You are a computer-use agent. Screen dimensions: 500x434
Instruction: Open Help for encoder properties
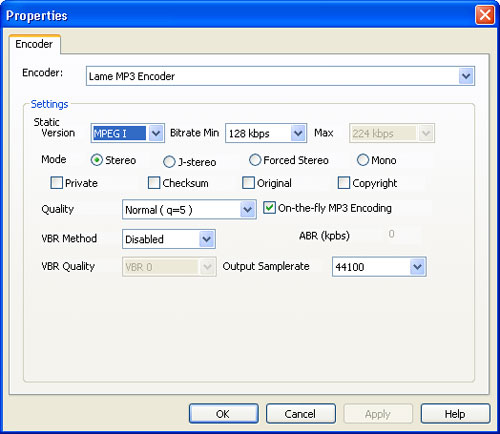[x=455, y=414]
